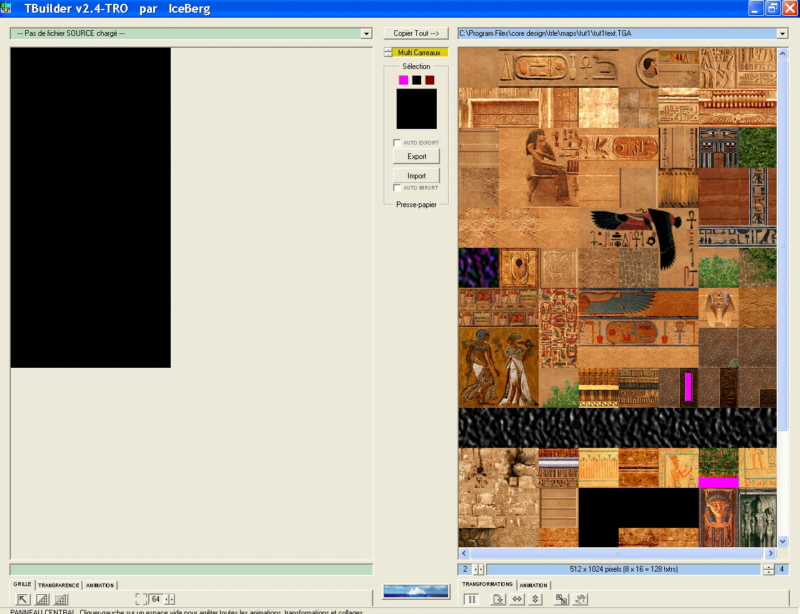Switch to left panel Animation tab
This screenshot has width=800, height=614.
[99, 585]
